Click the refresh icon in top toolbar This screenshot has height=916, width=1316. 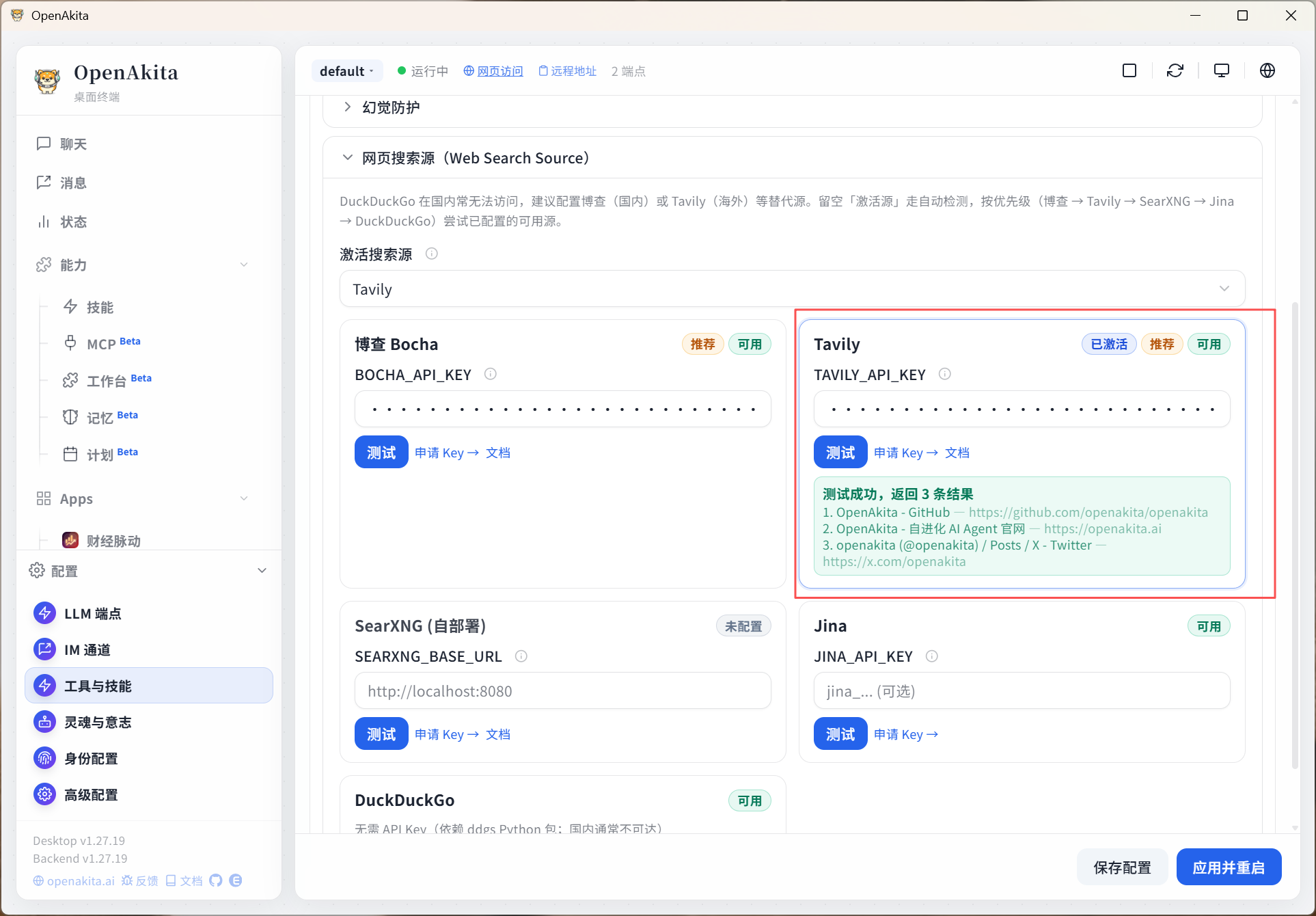click(x=1175, y=70)
